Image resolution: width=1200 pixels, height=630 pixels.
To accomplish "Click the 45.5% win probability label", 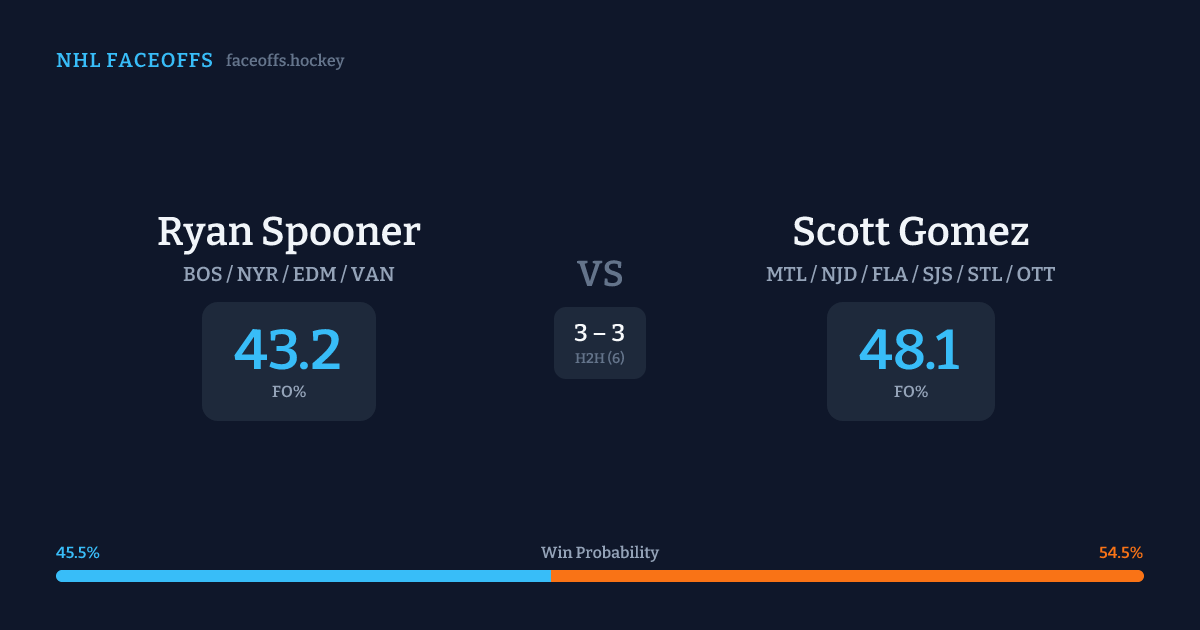I will [x=78, y=553].
